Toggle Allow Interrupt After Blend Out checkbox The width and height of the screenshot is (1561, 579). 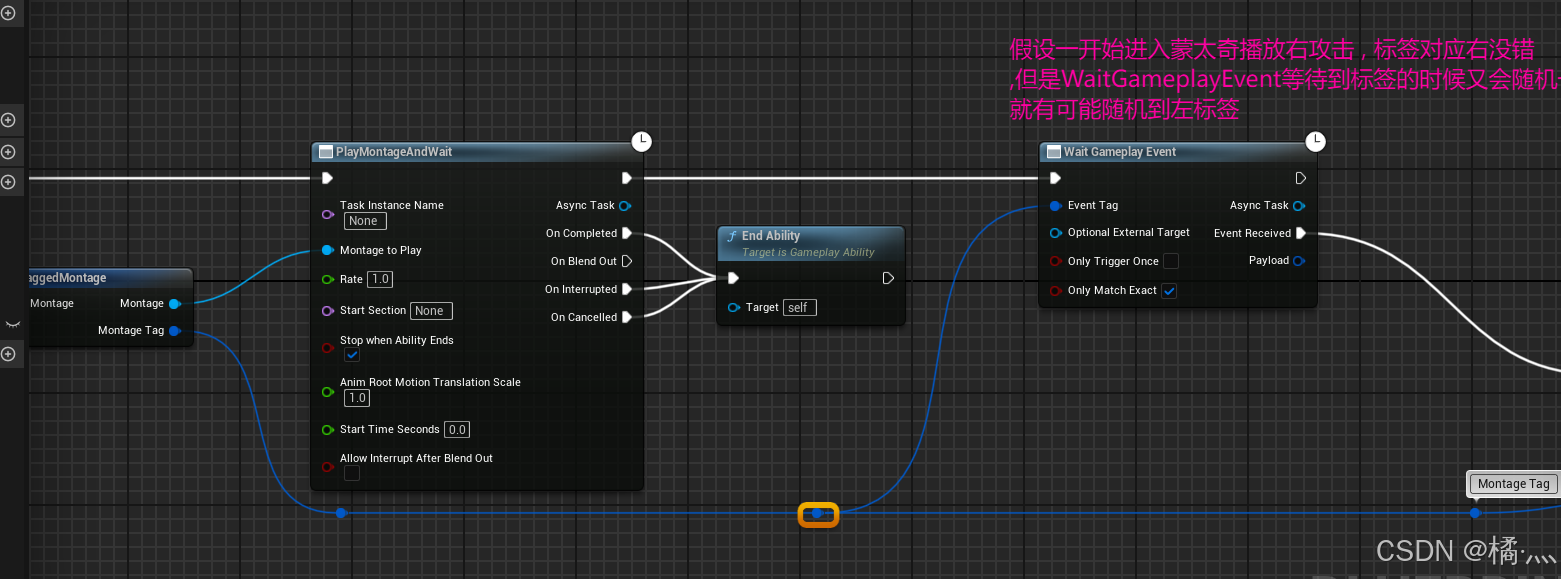[352, 473]
